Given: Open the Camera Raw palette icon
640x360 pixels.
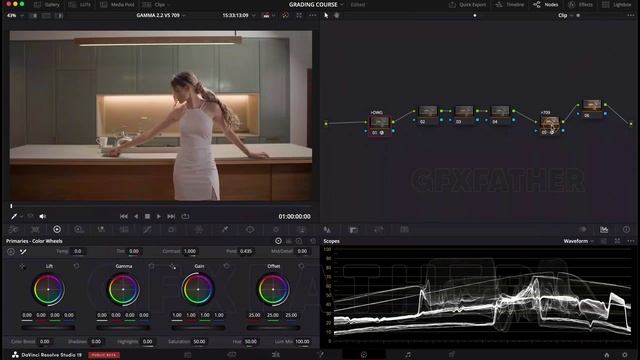Looking at the screenshot, I should coord(13,229).
